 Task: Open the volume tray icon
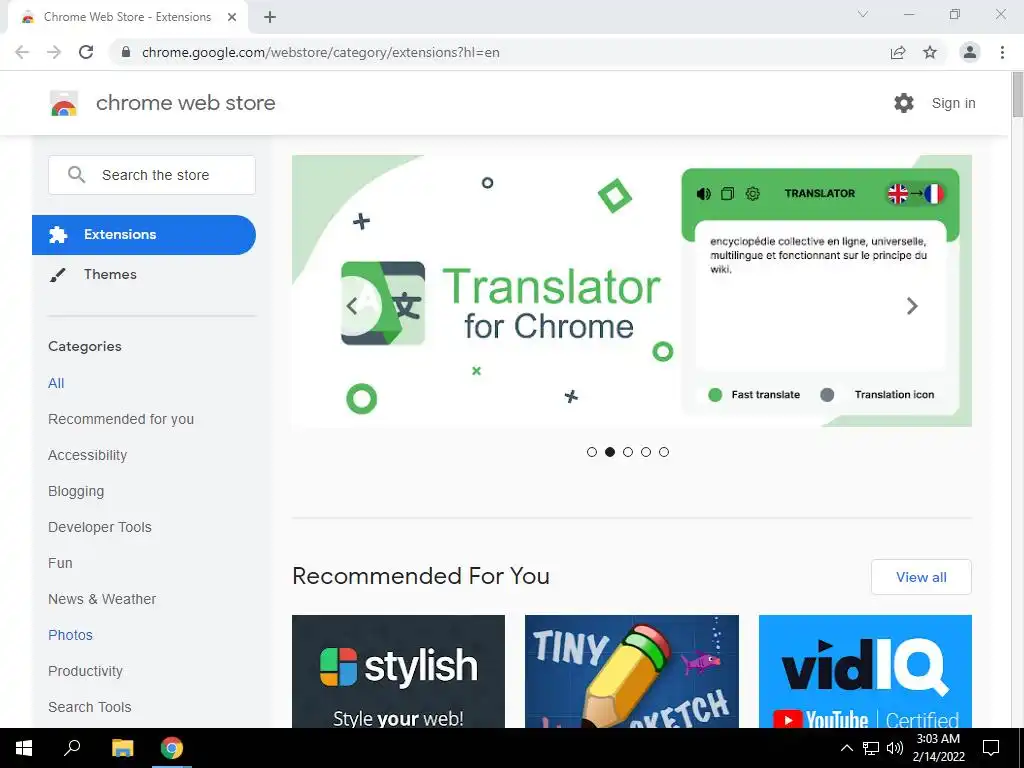tap(895, 748)
